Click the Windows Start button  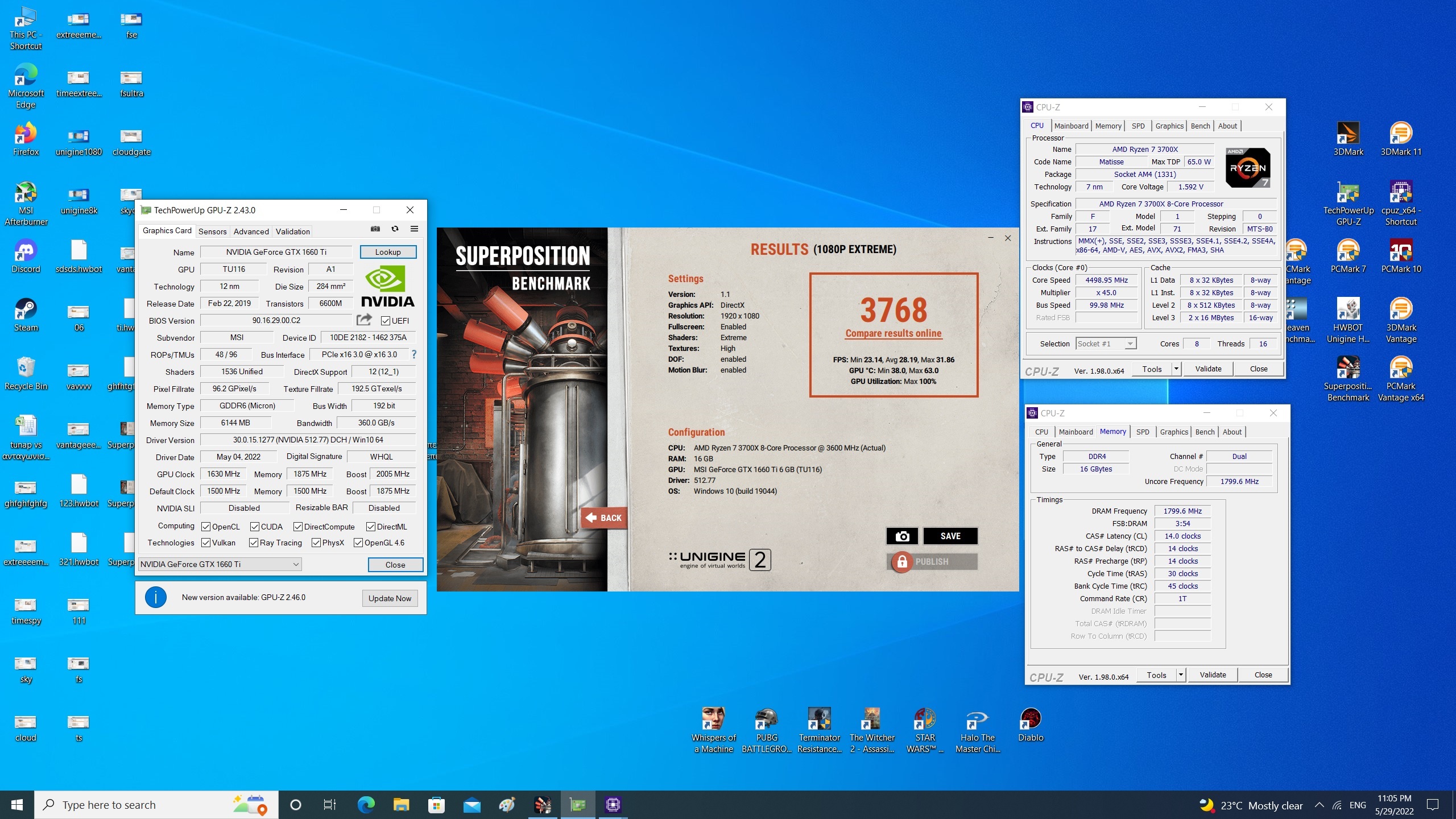point(17,805)
